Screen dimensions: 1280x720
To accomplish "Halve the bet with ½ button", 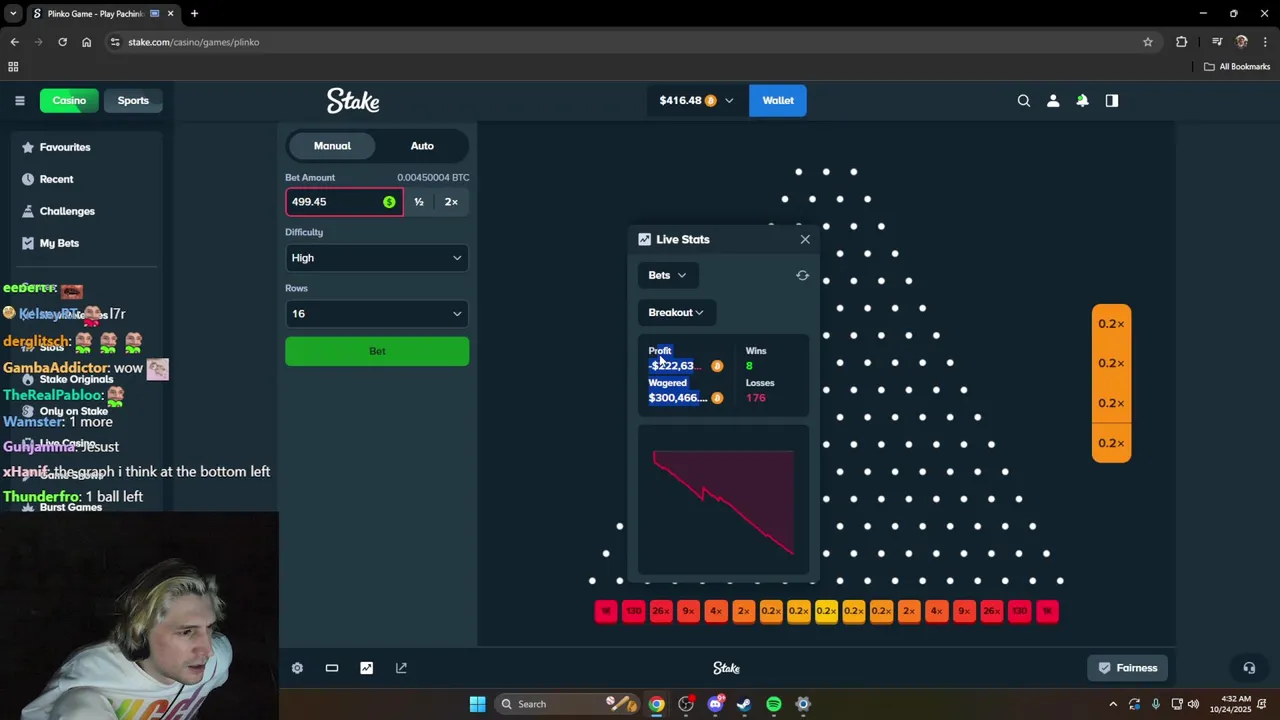I will coord(419,202).
